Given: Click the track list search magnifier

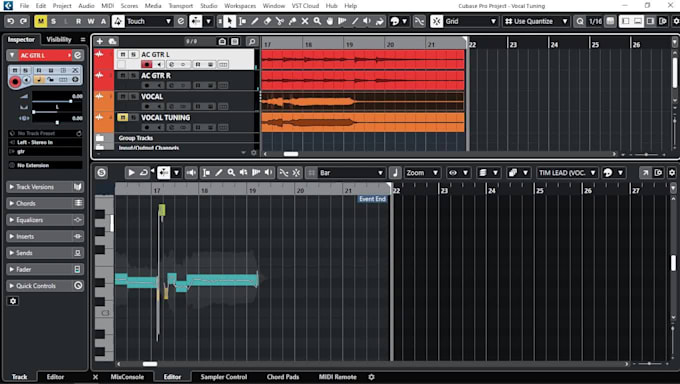Looking at the screenshot, I should tap(252, 42).
